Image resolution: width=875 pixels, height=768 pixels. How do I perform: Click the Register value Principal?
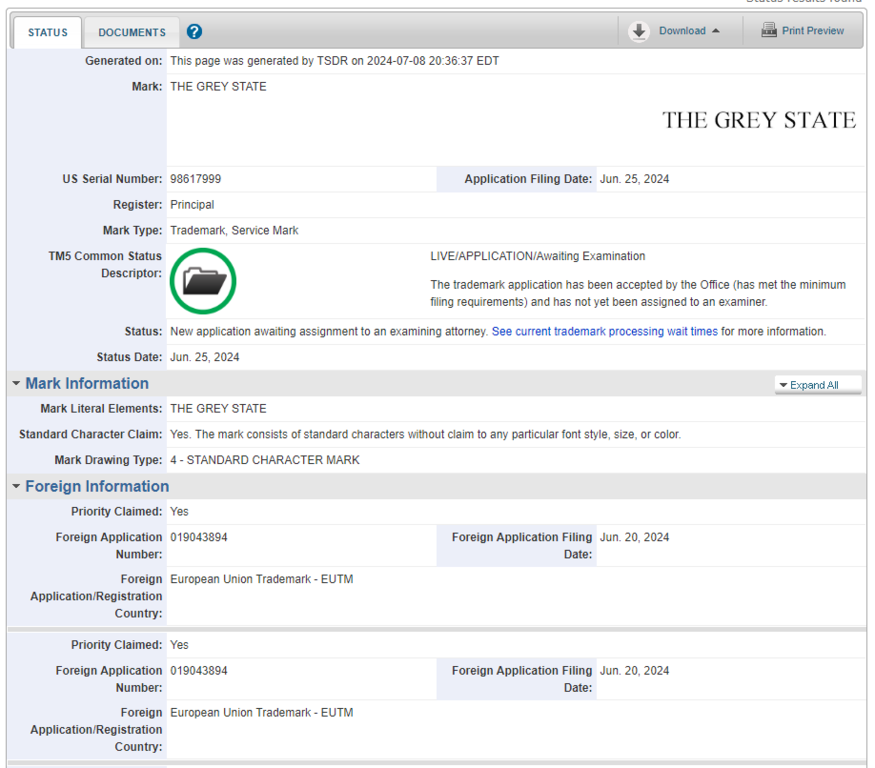click(192, 205)
